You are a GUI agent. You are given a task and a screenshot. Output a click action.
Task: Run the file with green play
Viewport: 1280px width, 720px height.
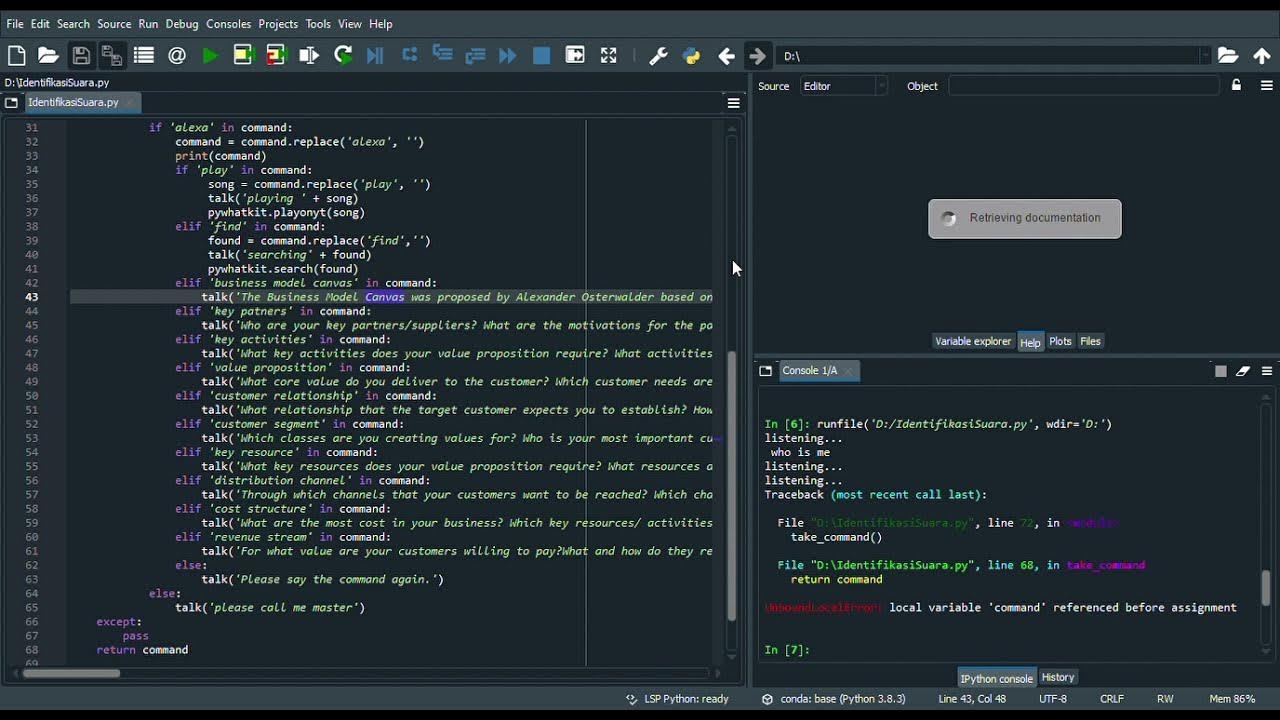pos(210,56)
